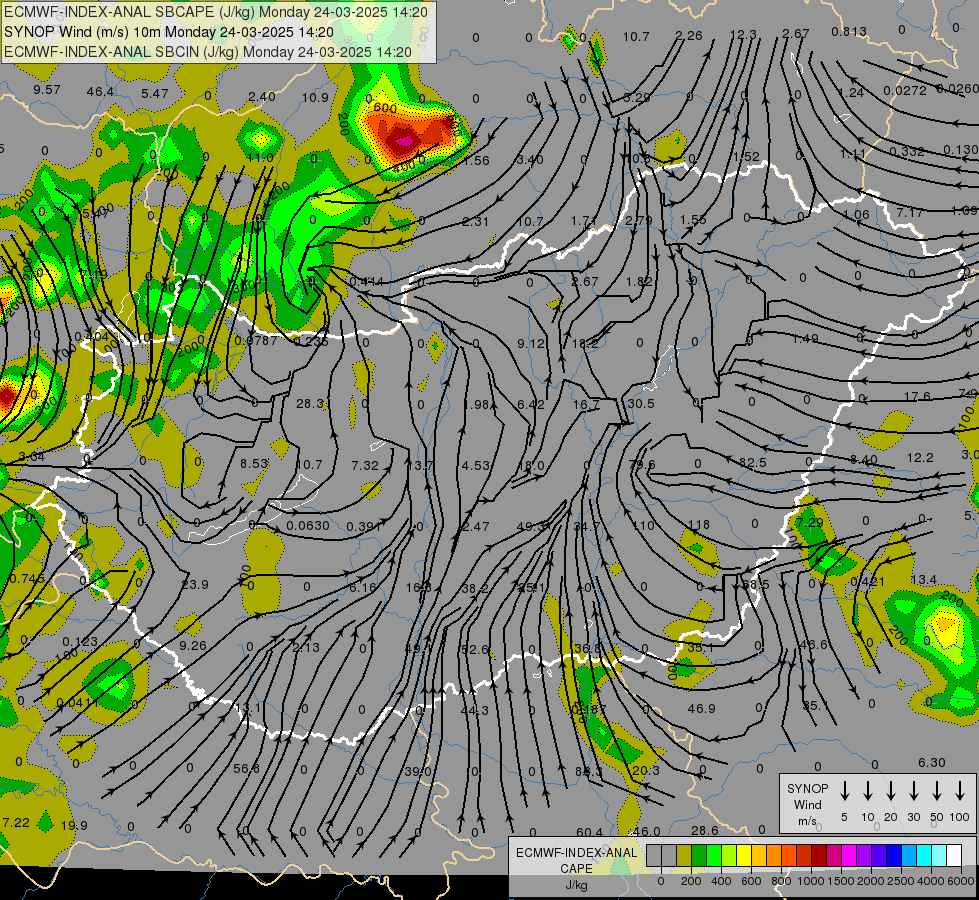The width and height of the screenshot is (979, 900).
Task: Click the 30 m/s wind arrow in legend
Action: click(x=913, y=791)
